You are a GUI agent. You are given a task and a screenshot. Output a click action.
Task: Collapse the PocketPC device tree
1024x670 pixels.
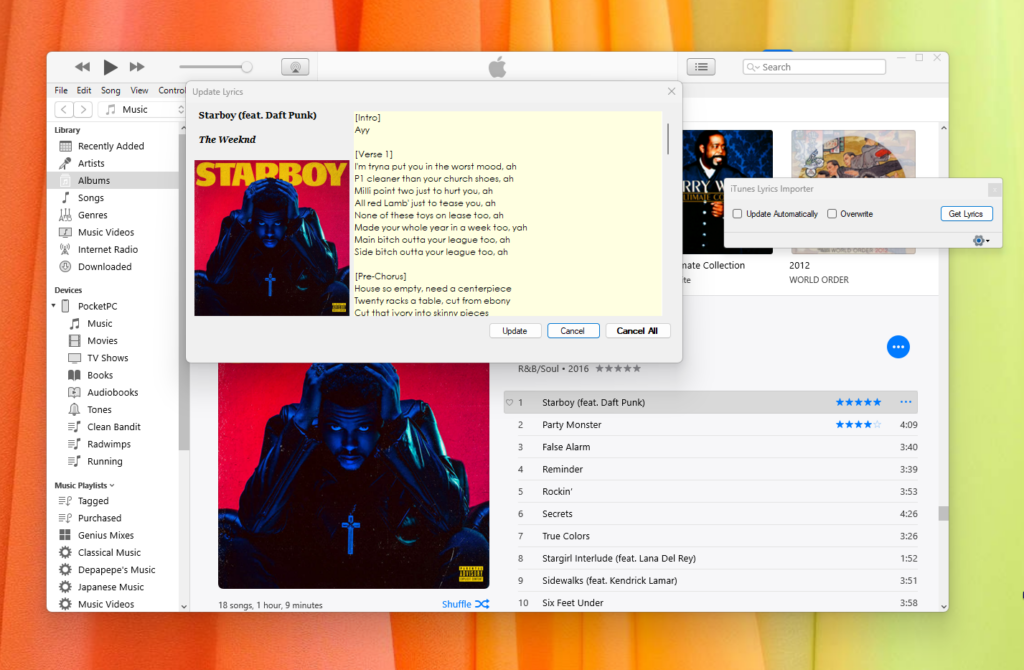pos(53,306)
